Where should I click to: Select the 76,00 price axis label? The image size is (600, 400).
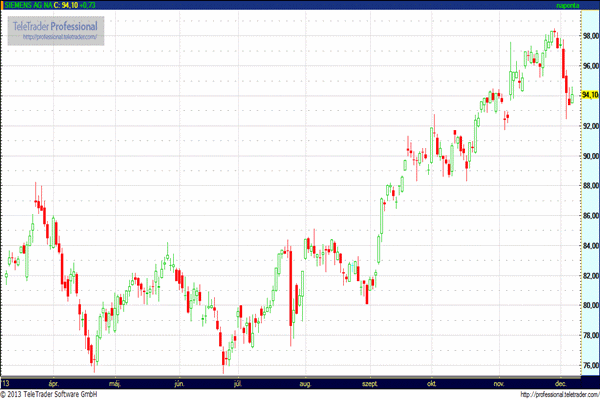coord(590,366)
